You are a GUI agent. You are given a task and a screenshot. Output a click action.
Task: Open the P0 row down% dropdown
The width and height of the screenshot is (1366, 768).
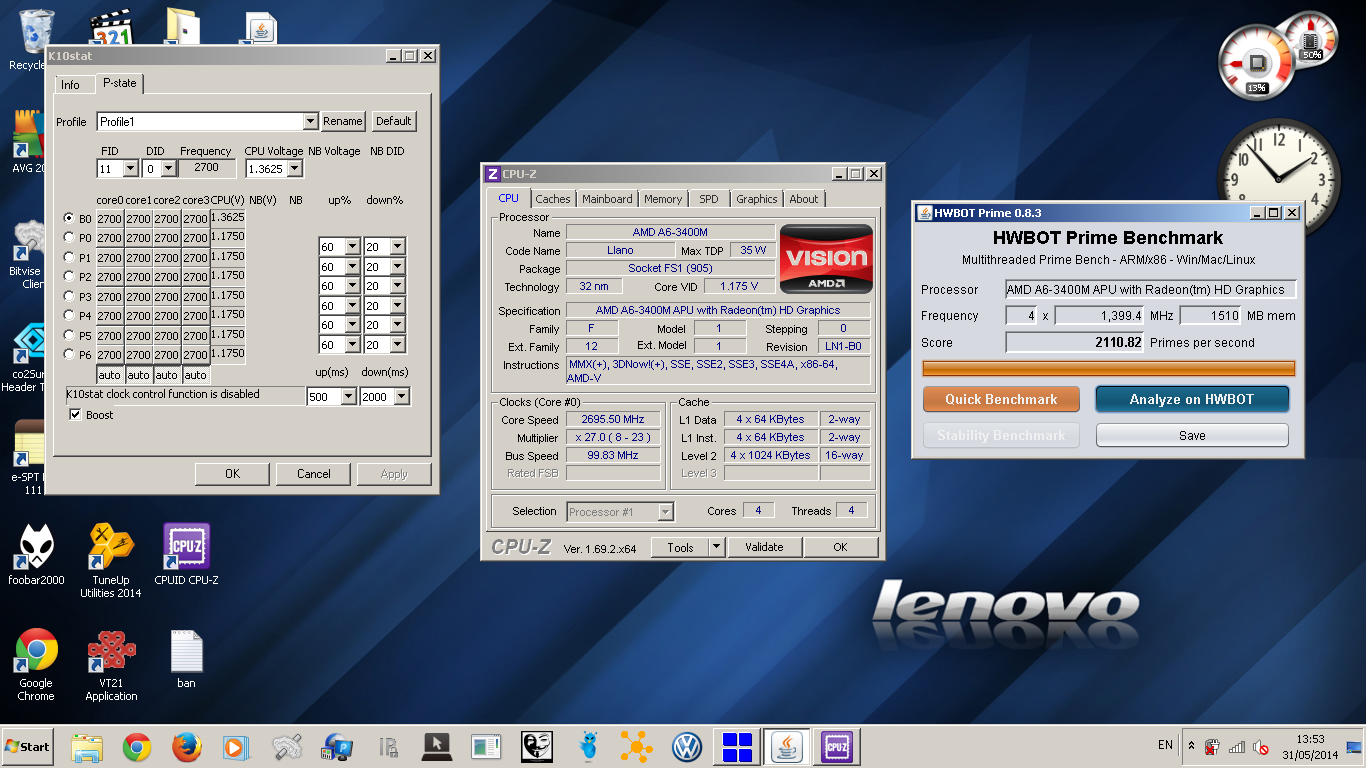398,247
